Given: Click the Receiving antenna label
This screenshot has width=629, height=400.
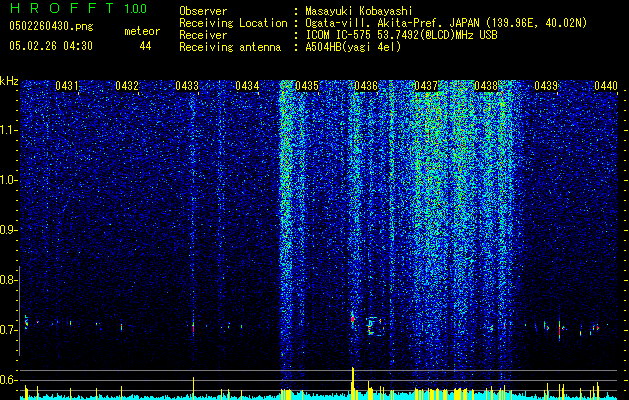Looking at the screenshot, I should pos(230,47).
